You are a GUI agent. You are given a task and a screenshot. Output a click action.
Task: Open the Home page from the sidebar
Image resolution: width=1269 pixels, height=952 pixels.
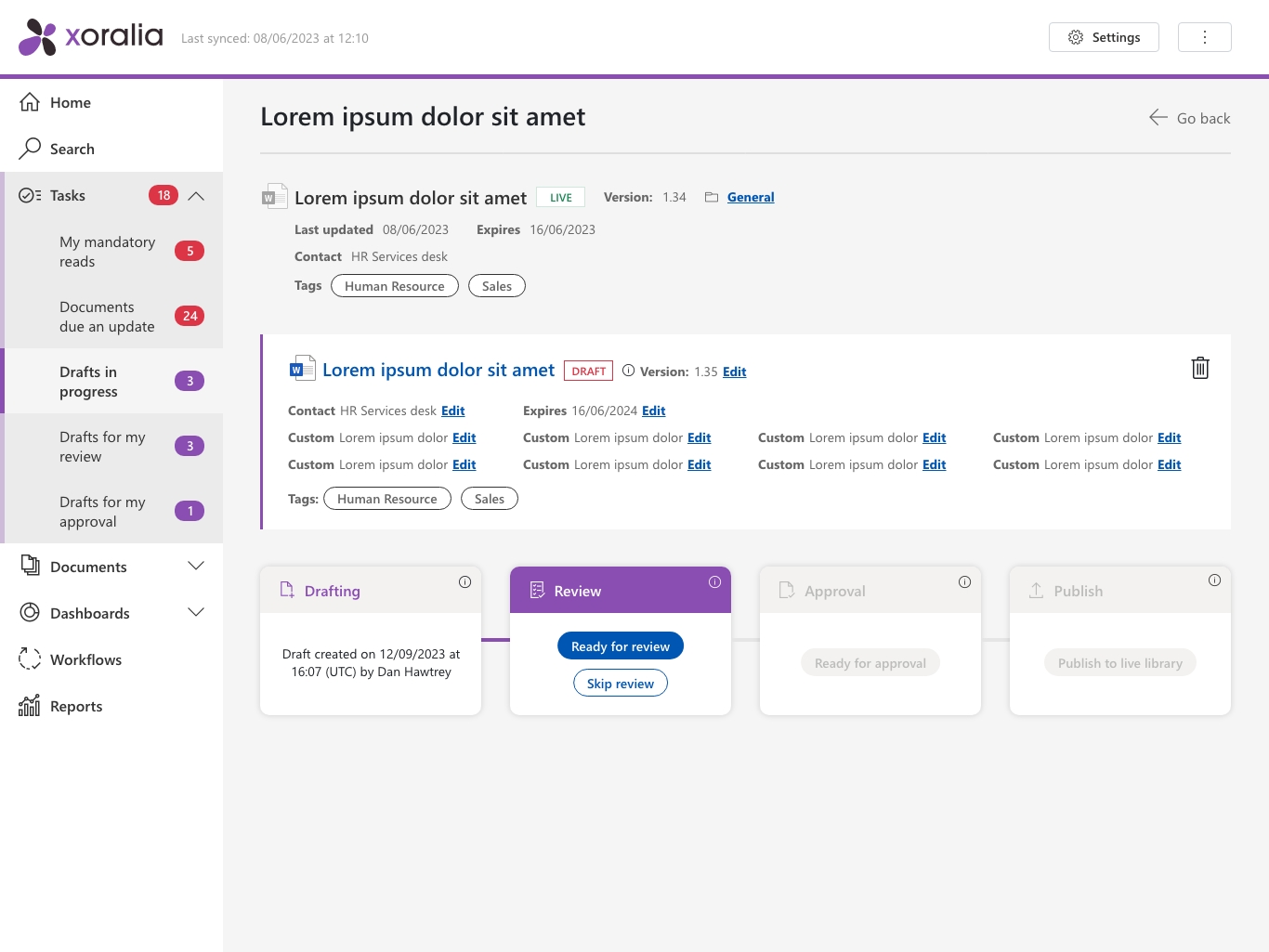tap(71, 102)
